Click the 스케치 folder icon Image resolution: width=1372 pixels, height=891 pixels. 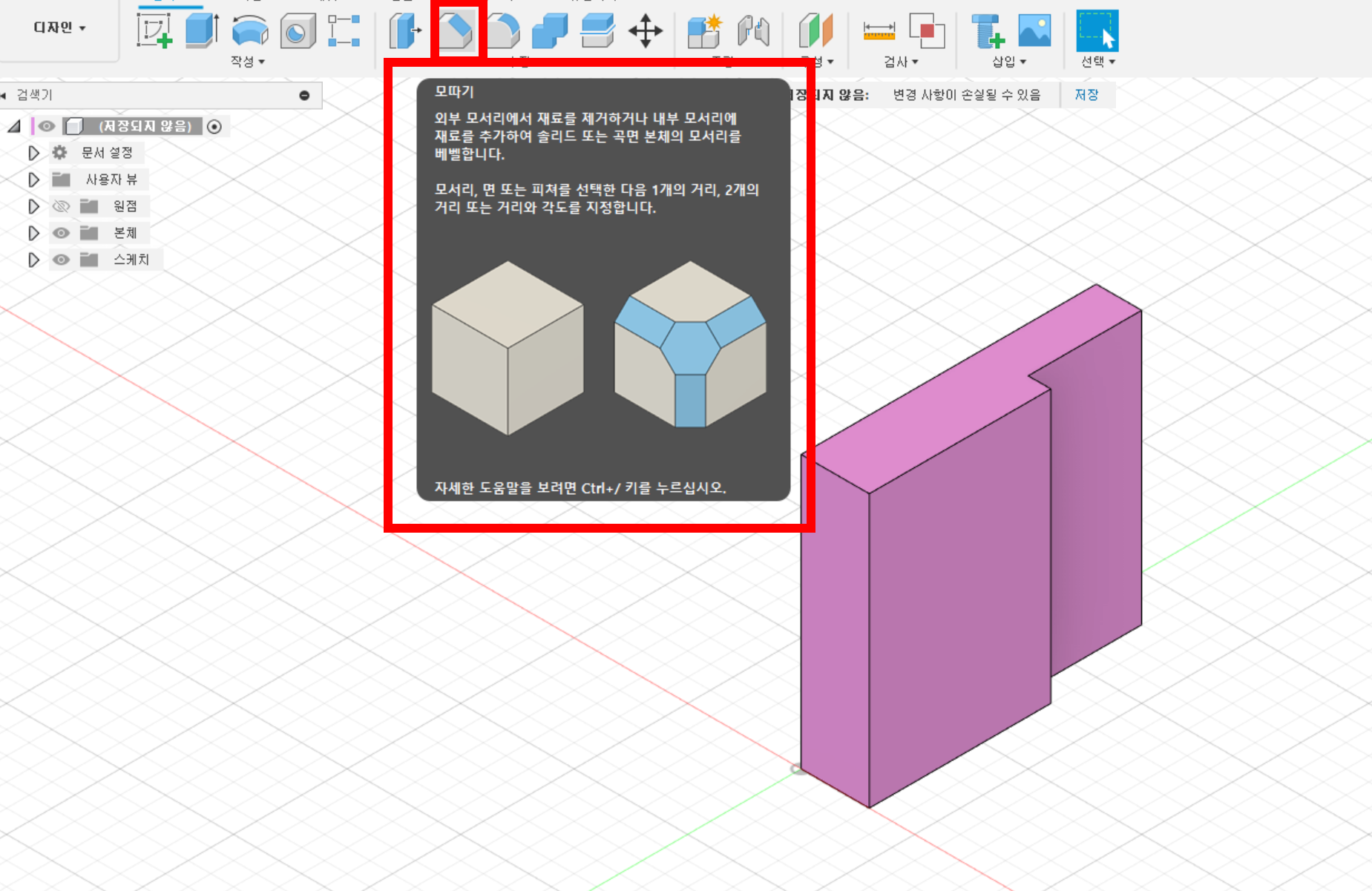pos(89,260)
